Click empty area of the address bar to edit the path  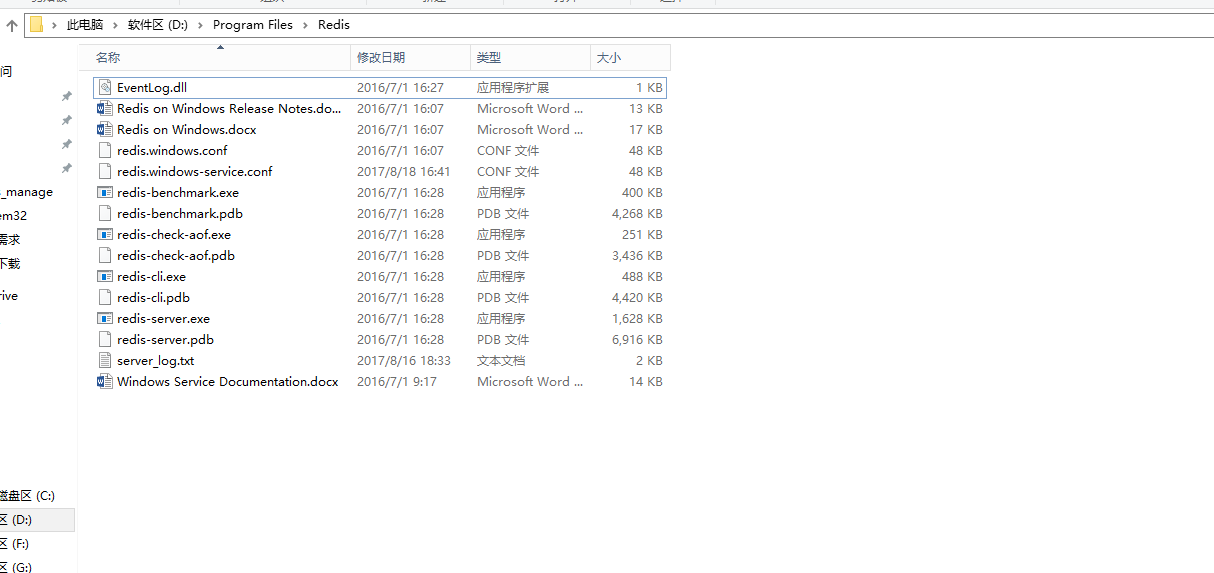780,25
